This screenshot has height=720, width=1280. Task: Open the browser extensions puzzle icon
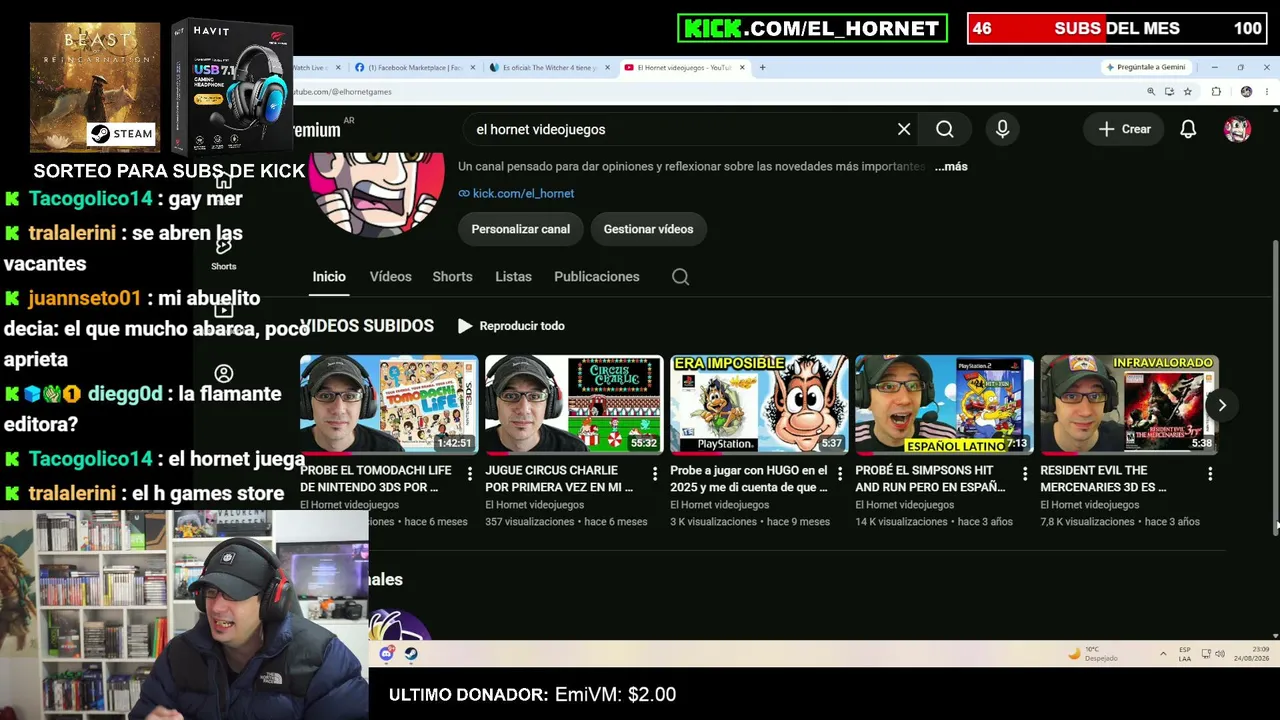click(1216, 92)
